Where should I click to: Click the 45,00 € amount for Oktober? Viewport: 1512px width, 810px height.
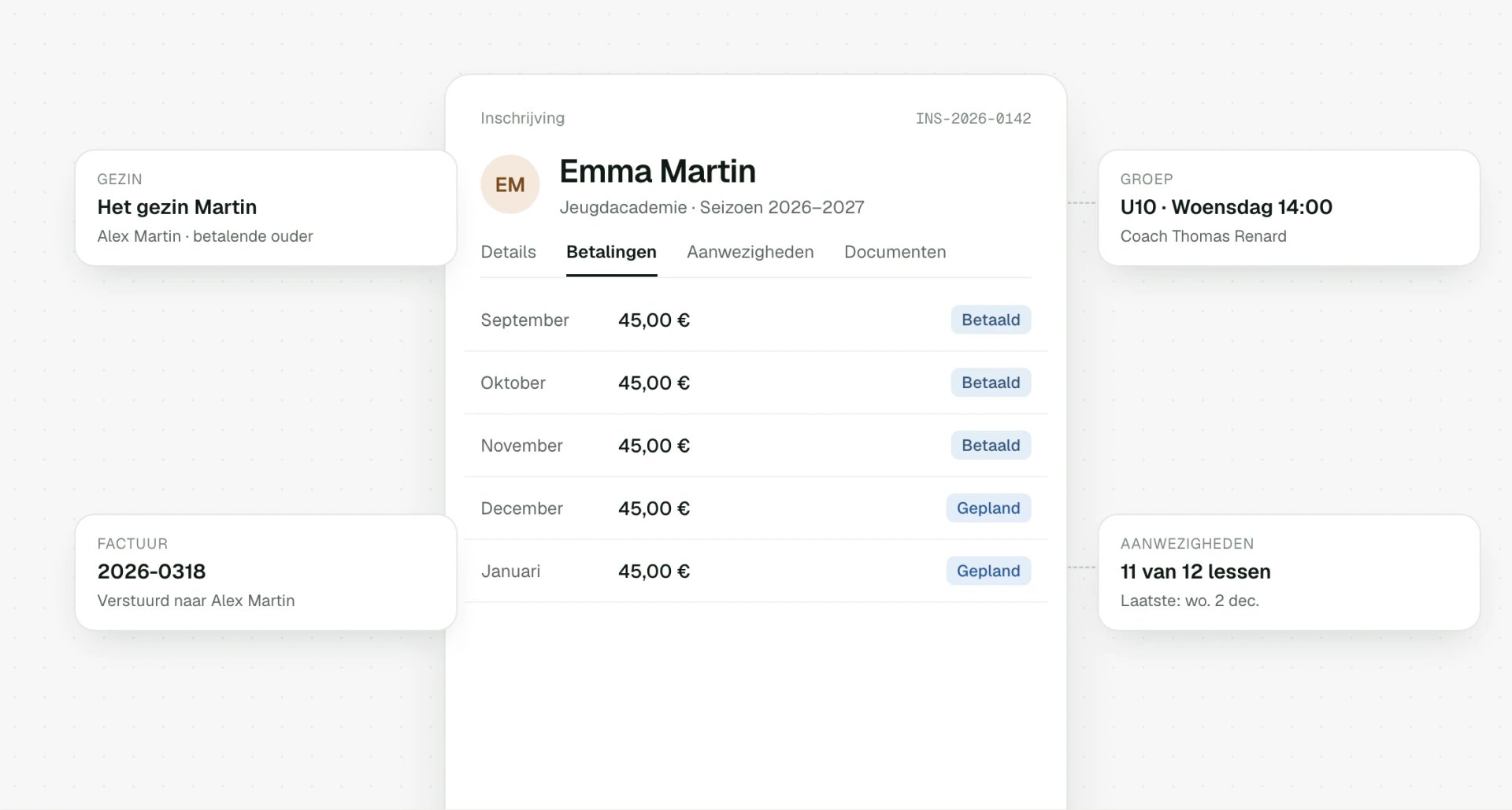[654, 383]
